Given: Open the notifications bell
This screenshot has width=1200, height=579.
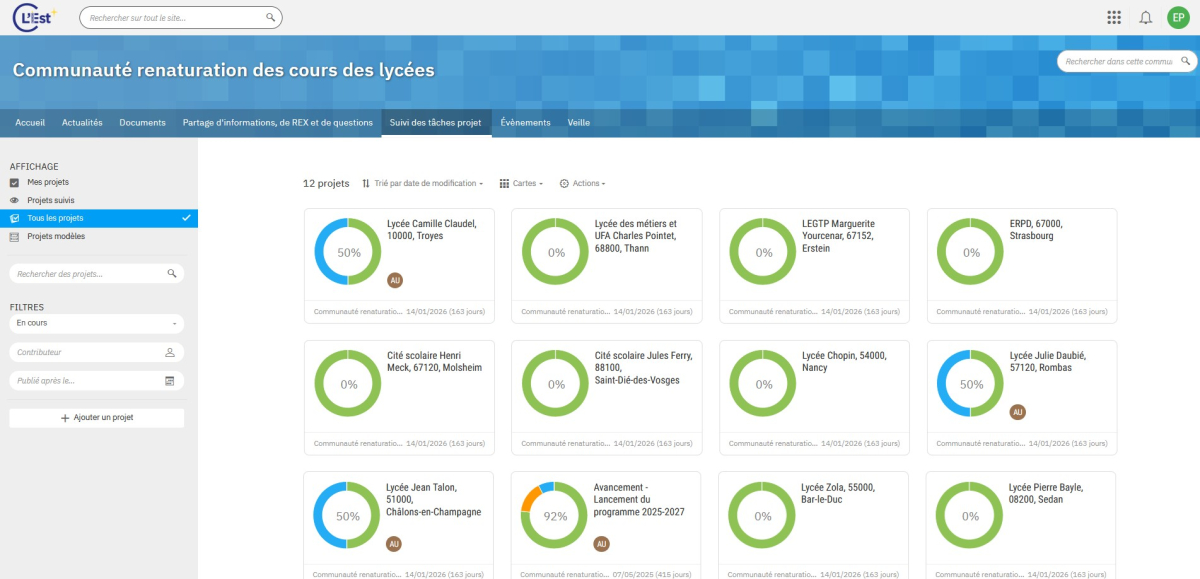Looking at the screenshot, I should click(x=1146, y=17).
